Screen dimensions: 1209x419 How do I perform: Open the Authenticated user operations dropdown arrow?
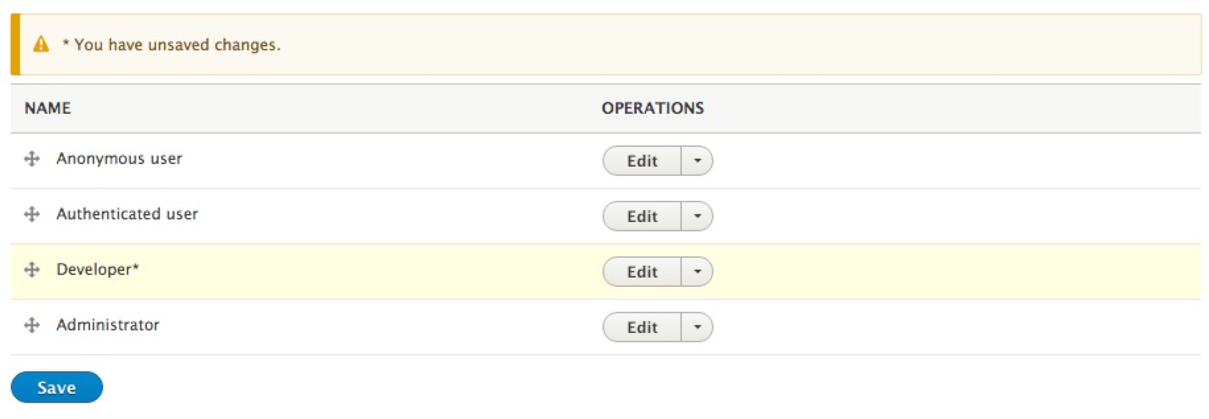click(697, 216)
